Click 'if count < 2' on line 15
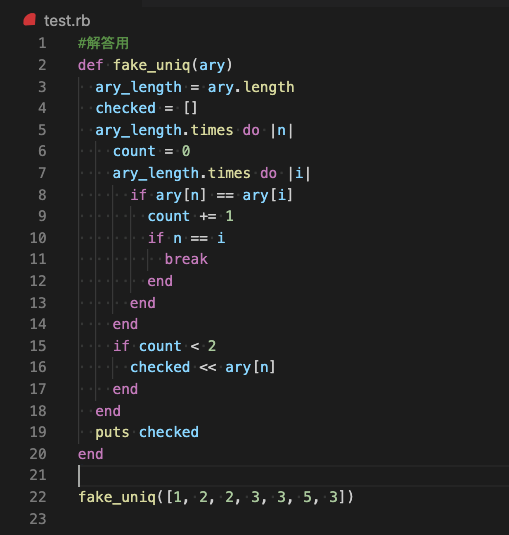Viewport: 509px width, 535px height. tap(164, 346)
